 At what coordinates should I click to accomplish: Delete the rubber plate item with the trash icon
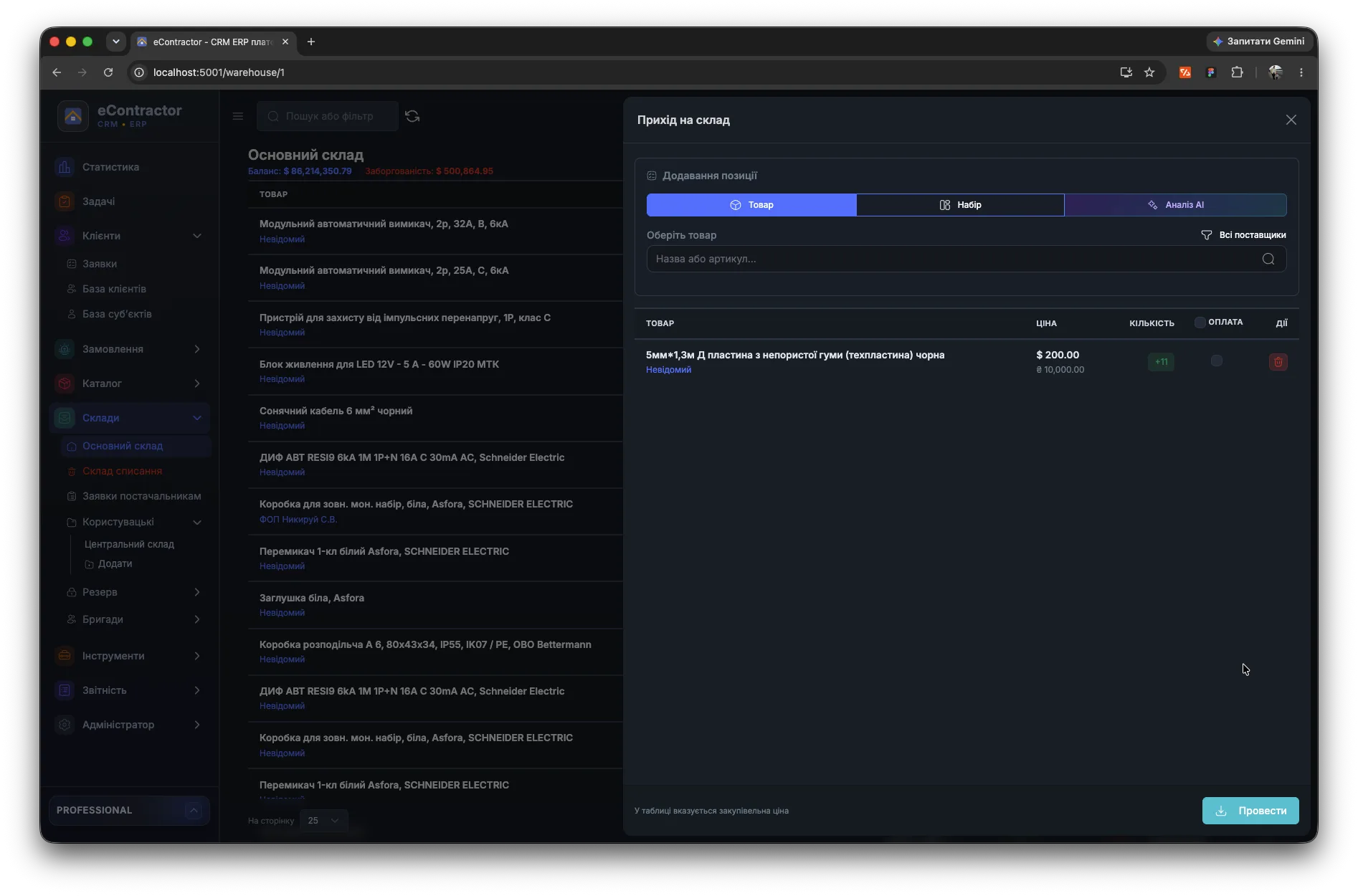[x=1278, y=362]
